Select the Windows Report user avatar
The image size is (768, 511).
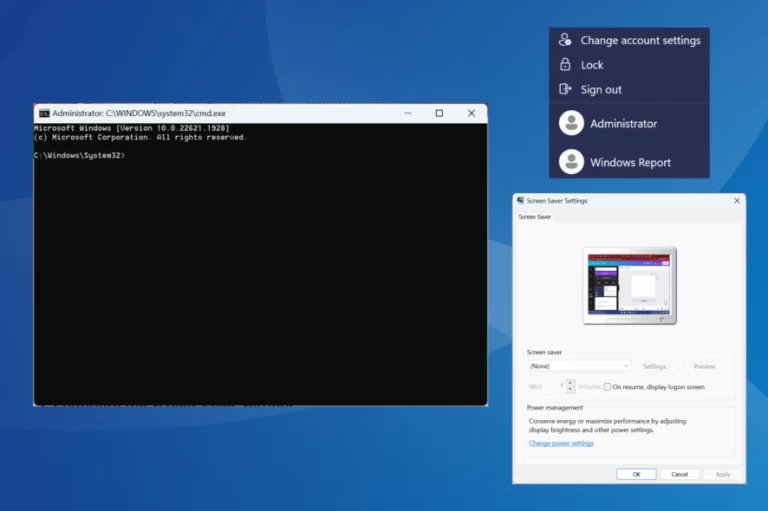571,162
